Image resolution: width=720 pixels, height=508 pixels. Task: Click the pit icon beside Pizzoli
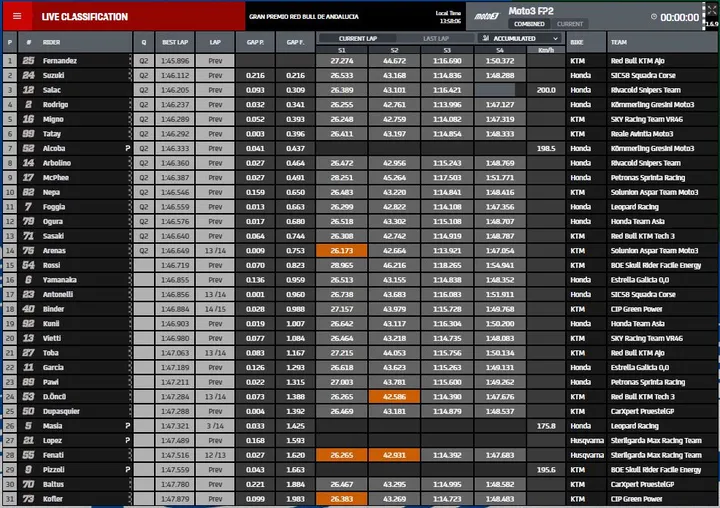click(x=128, y=469)
